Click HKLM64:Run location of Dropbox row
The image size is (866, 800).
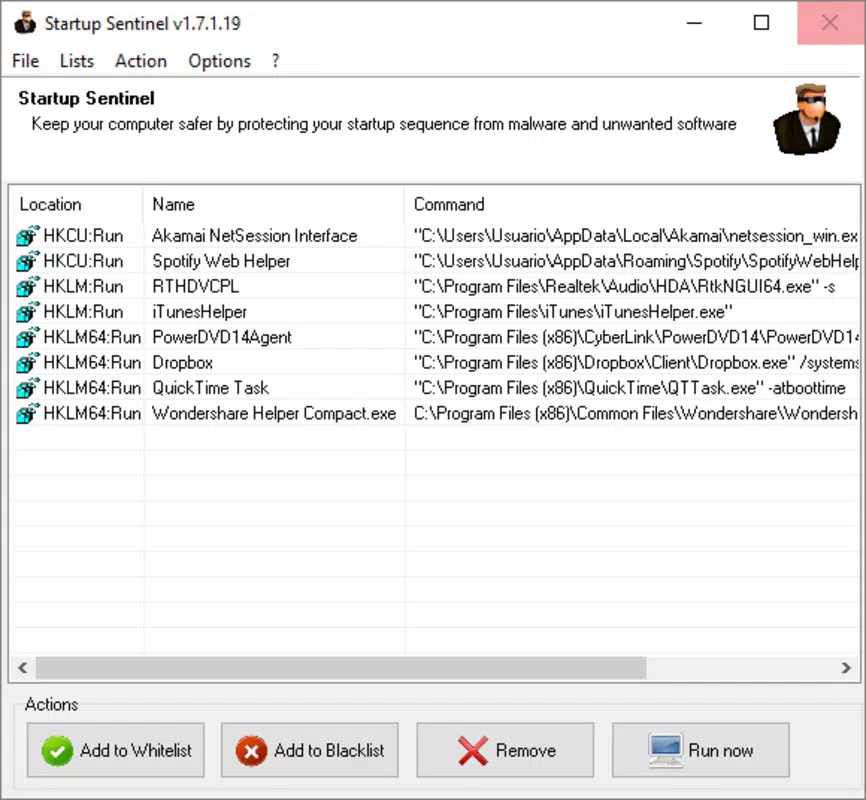[92, 363]
